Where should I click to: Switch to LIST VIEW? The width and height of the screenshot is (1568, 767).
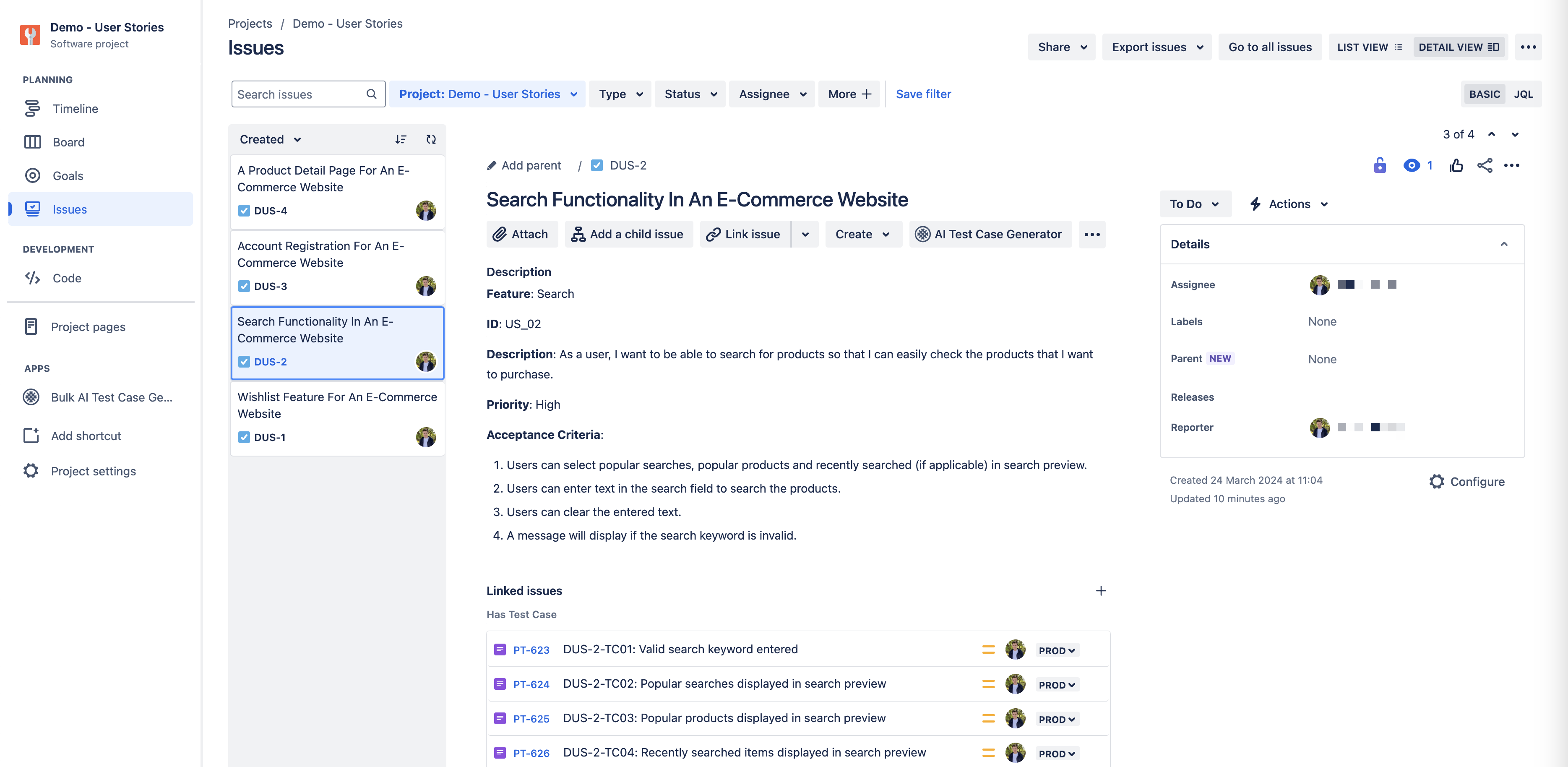click(1368, 47)
